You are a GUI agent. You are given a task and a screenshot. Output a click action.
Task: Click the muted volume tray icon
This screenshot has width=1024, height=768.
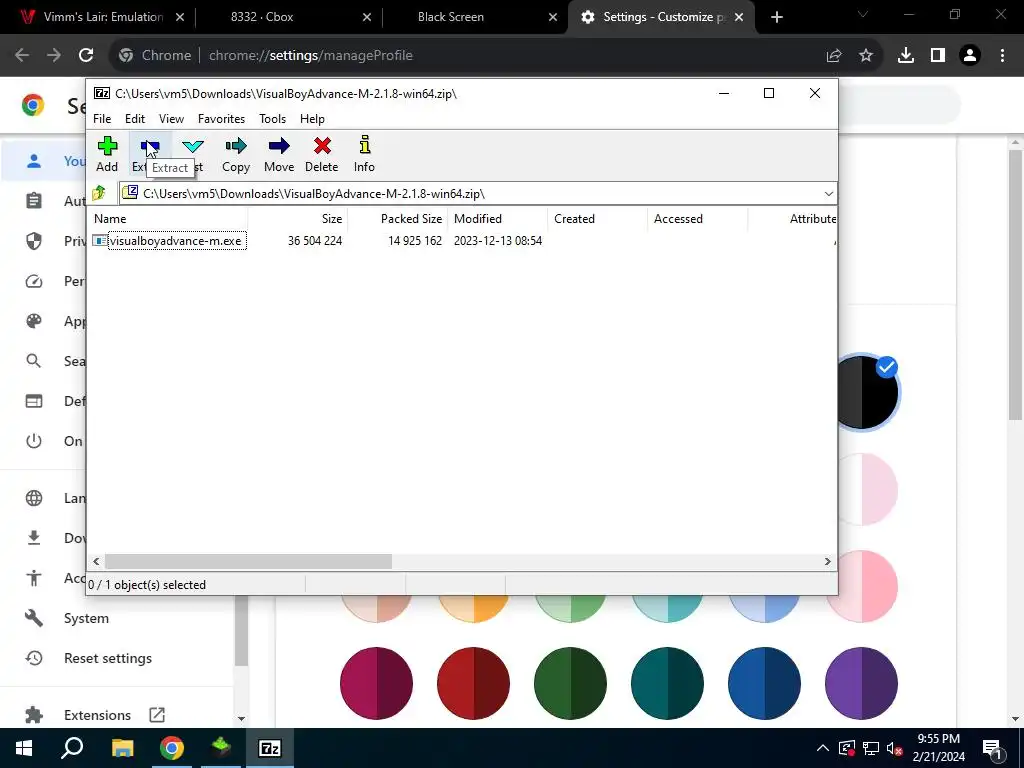click(x=895, y=748)
